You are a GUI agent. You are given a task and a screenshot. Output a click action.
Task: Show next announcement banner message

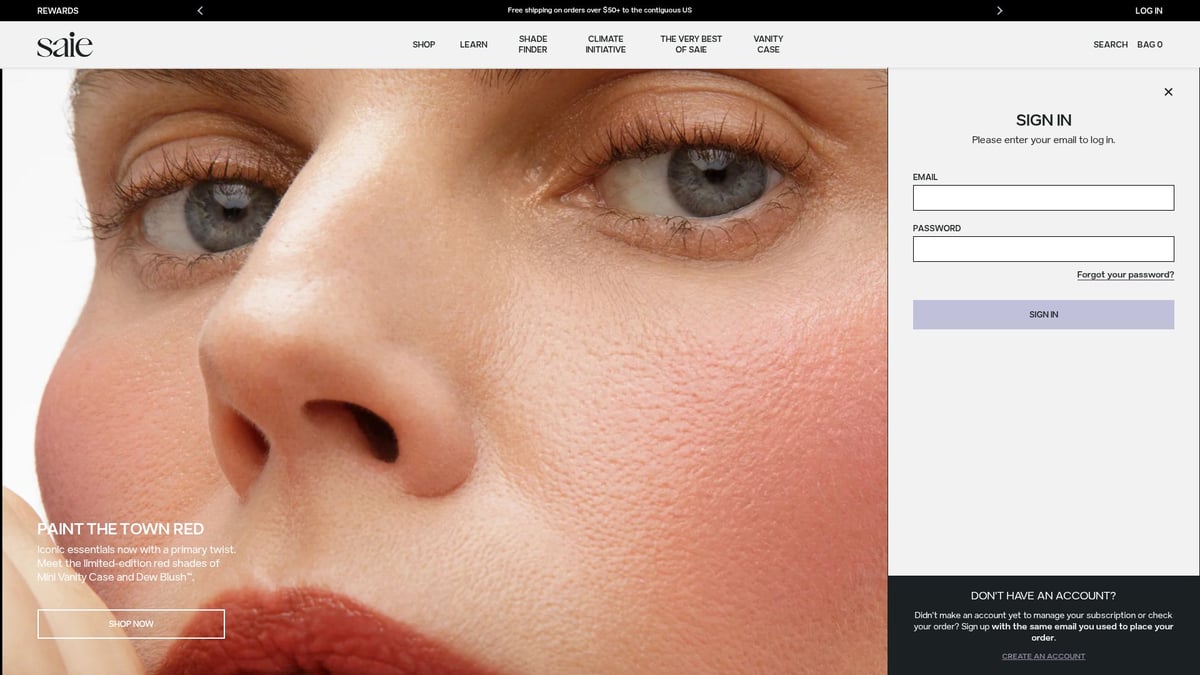[x=999, y=10]
